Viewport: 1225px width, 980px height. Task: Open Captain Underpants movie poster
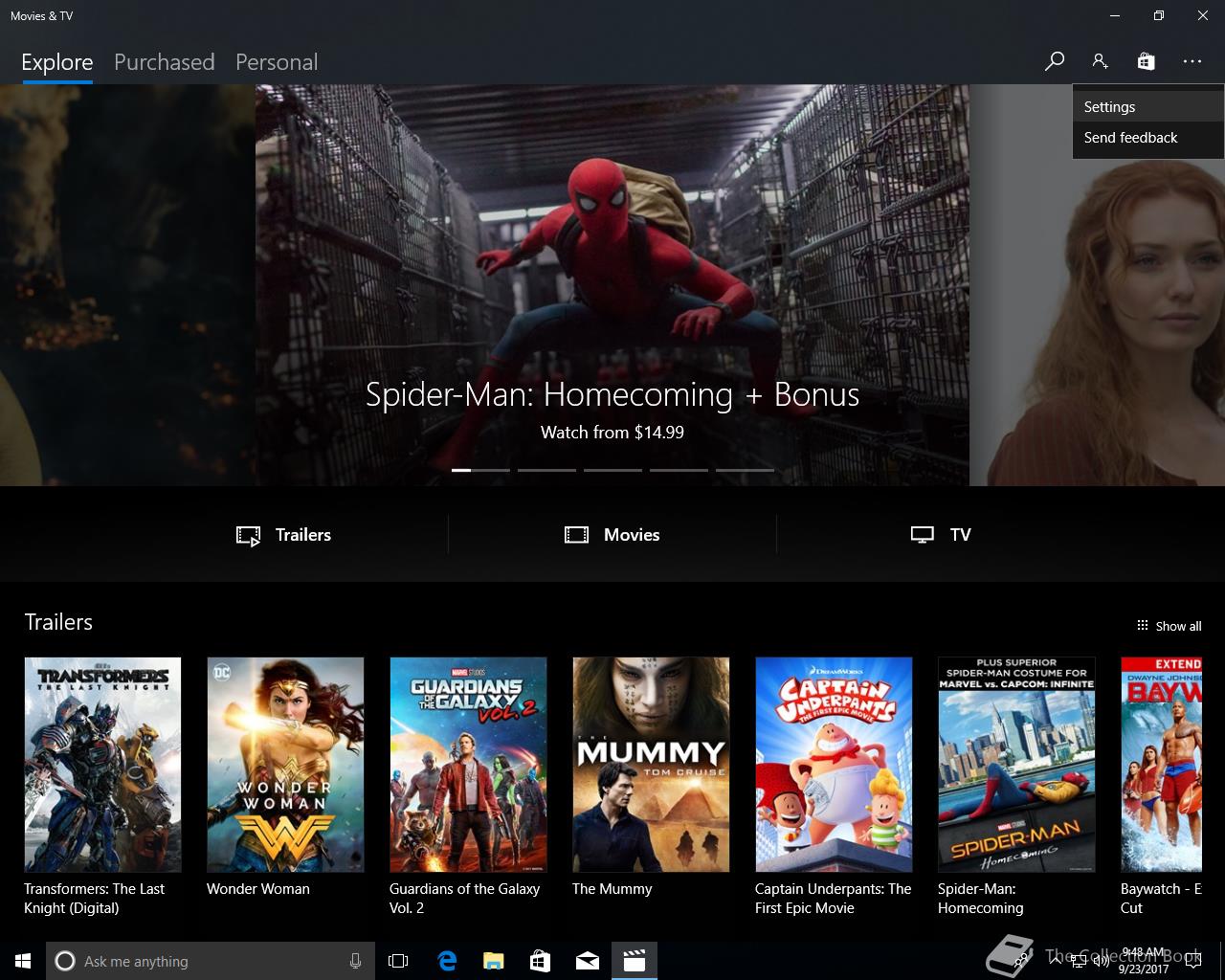[834, 765]
